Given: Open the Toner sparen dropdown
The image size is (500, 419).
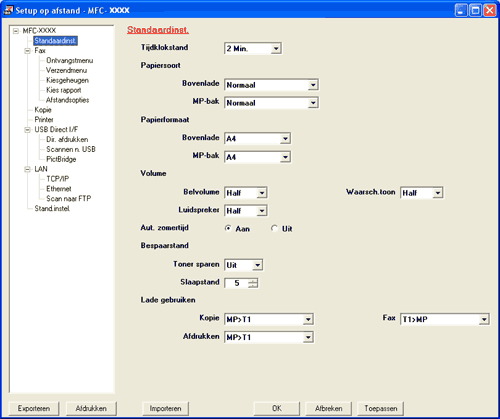Looking at the screenshot, I should coord(257,265).
